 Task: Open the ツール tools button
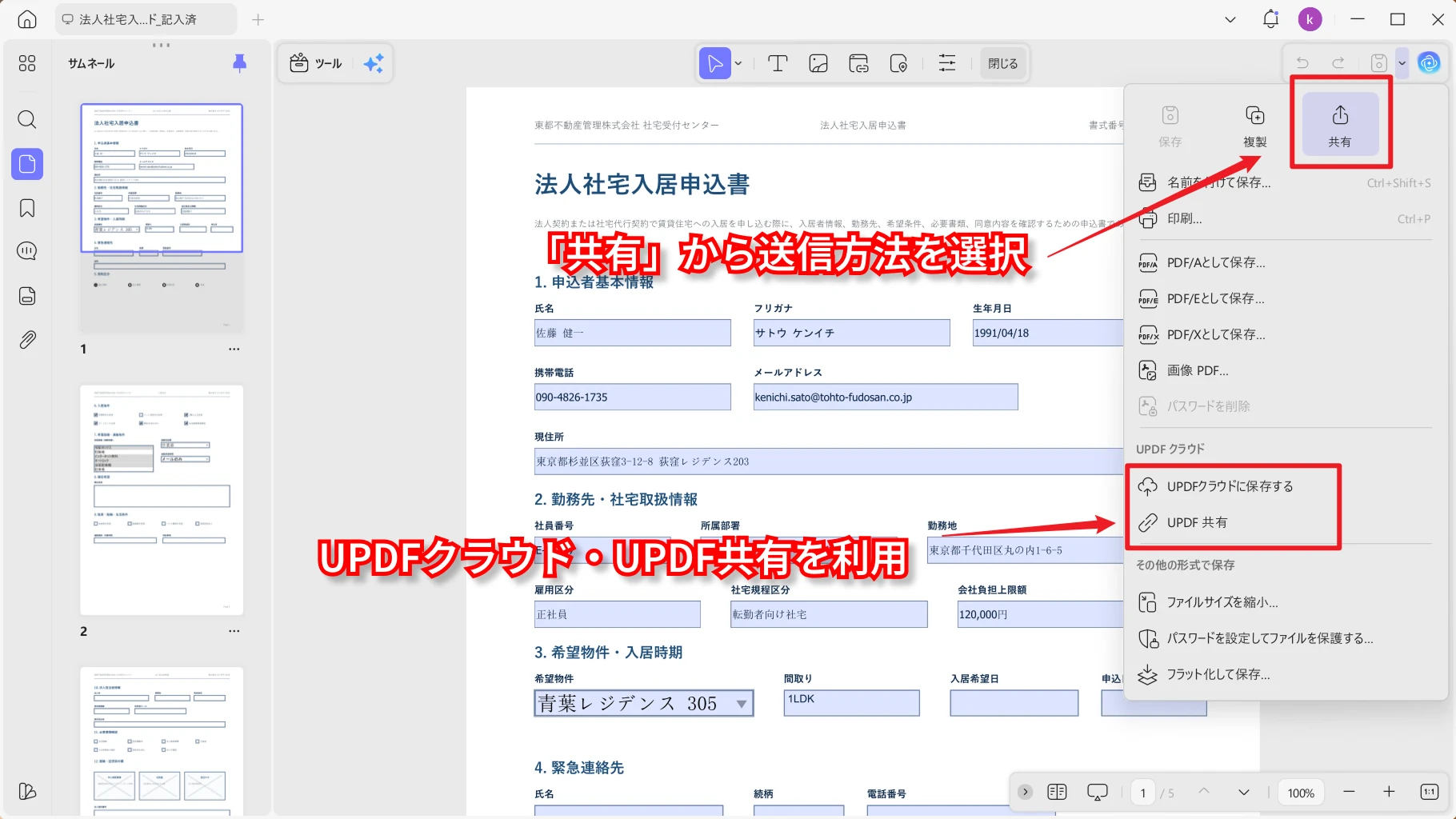(316, 63)
